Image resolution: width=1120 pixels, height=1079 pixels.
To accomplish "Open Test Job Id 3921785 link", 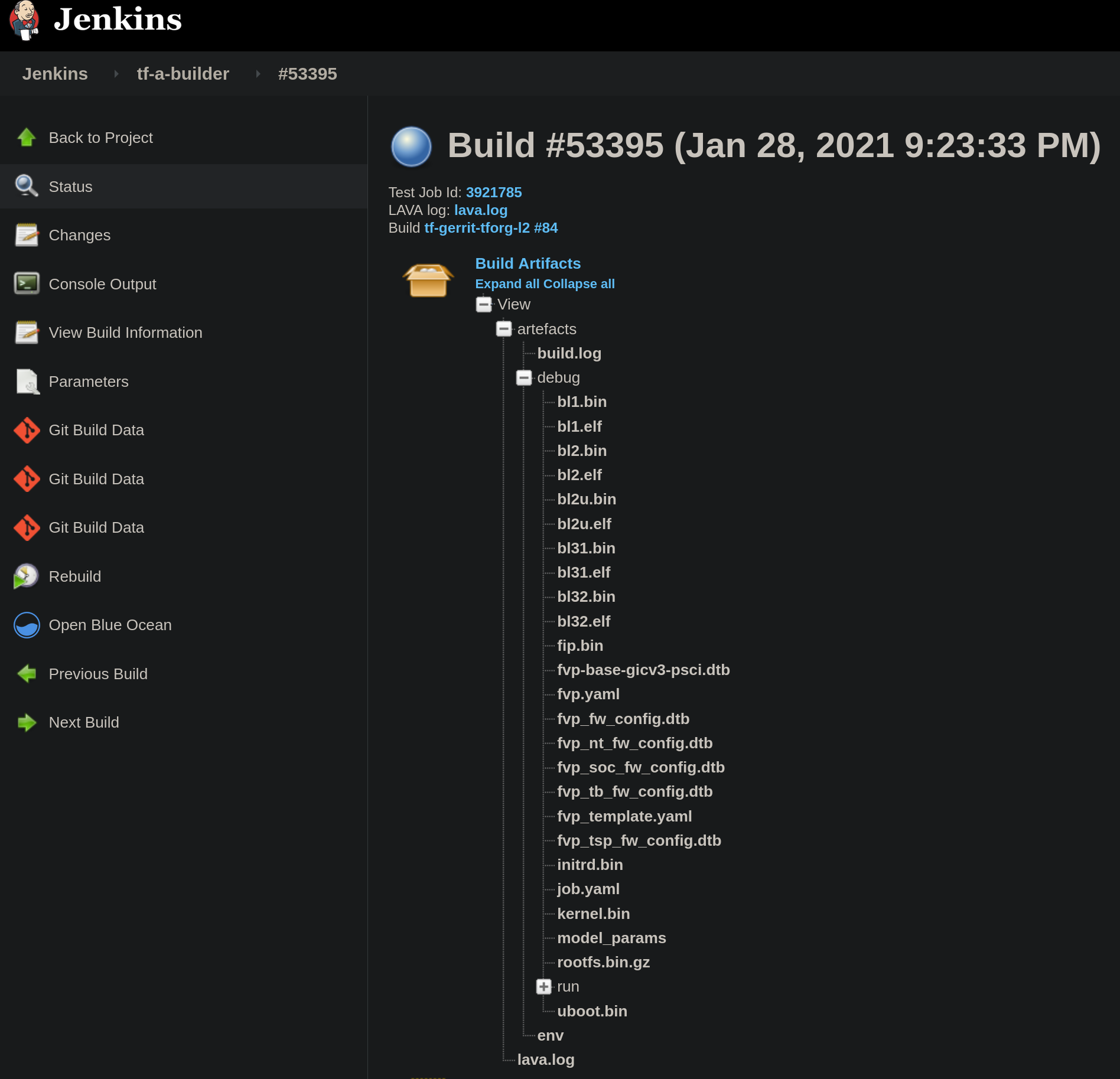I will [493, 193].
